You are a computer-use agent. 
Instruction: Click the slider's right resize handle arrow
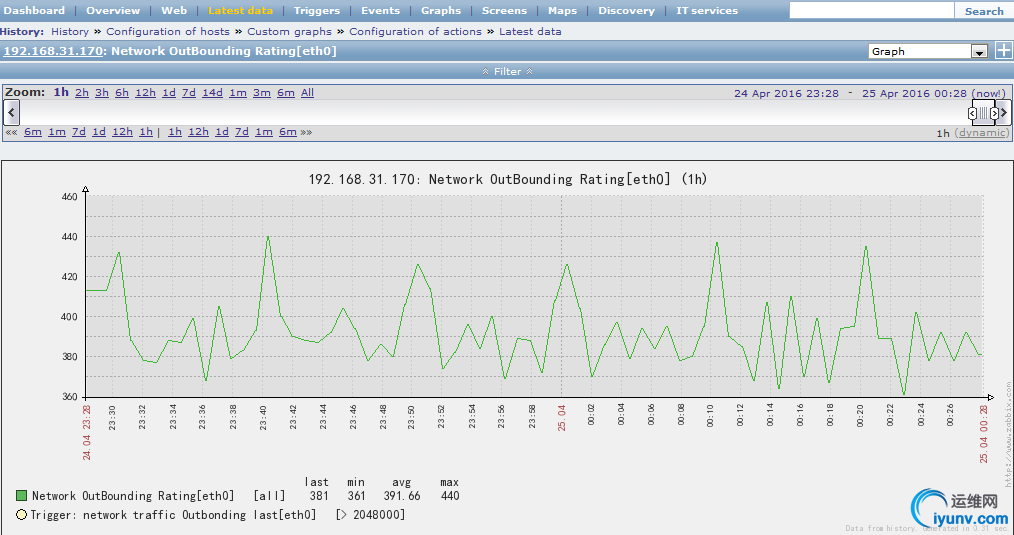point(995,113)
